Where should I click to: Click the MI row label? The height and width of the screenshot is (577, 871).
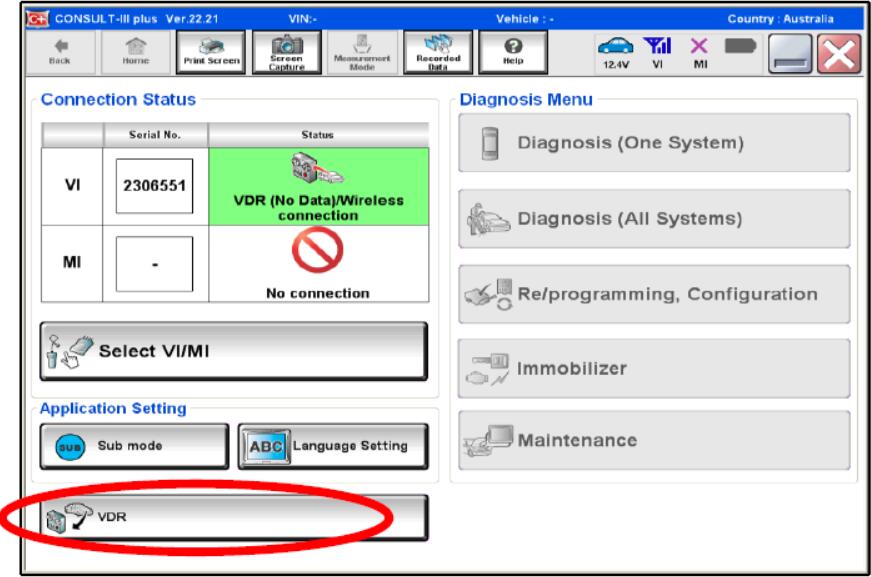[72, 262]
